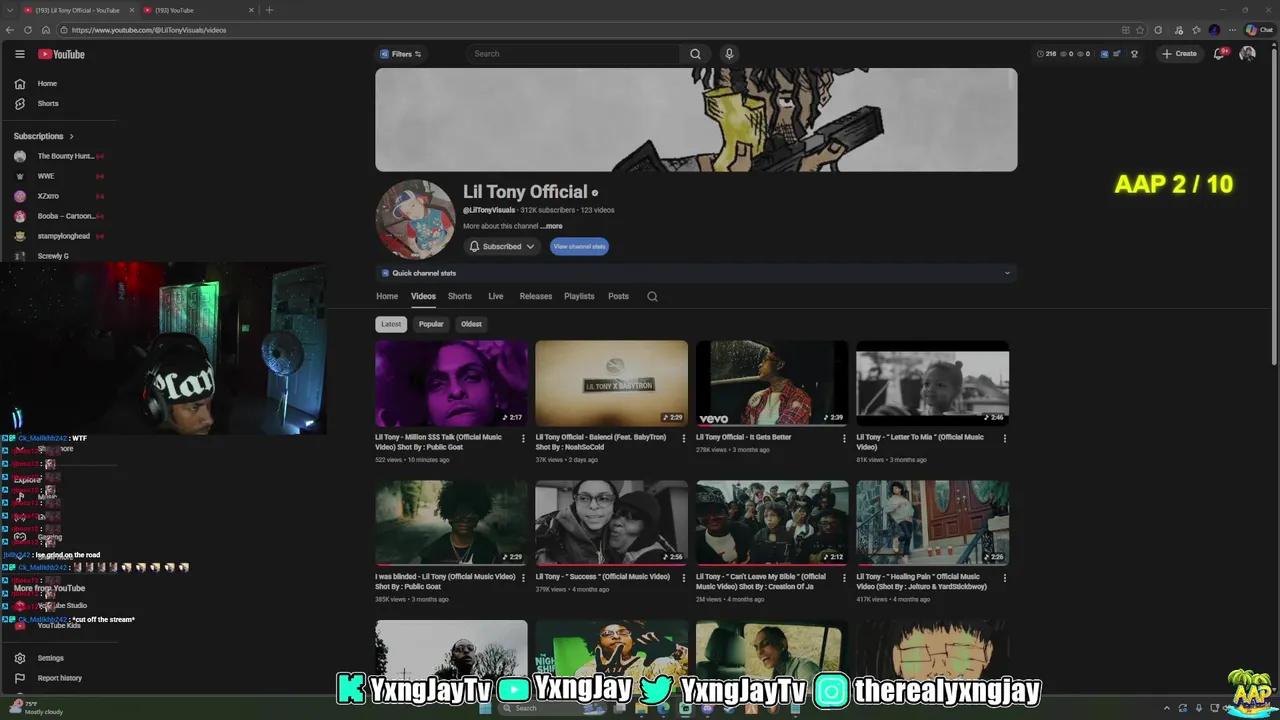1280x720 pixels.
Task: Reload the page with browser refresh icon
Action: (27, 30)
